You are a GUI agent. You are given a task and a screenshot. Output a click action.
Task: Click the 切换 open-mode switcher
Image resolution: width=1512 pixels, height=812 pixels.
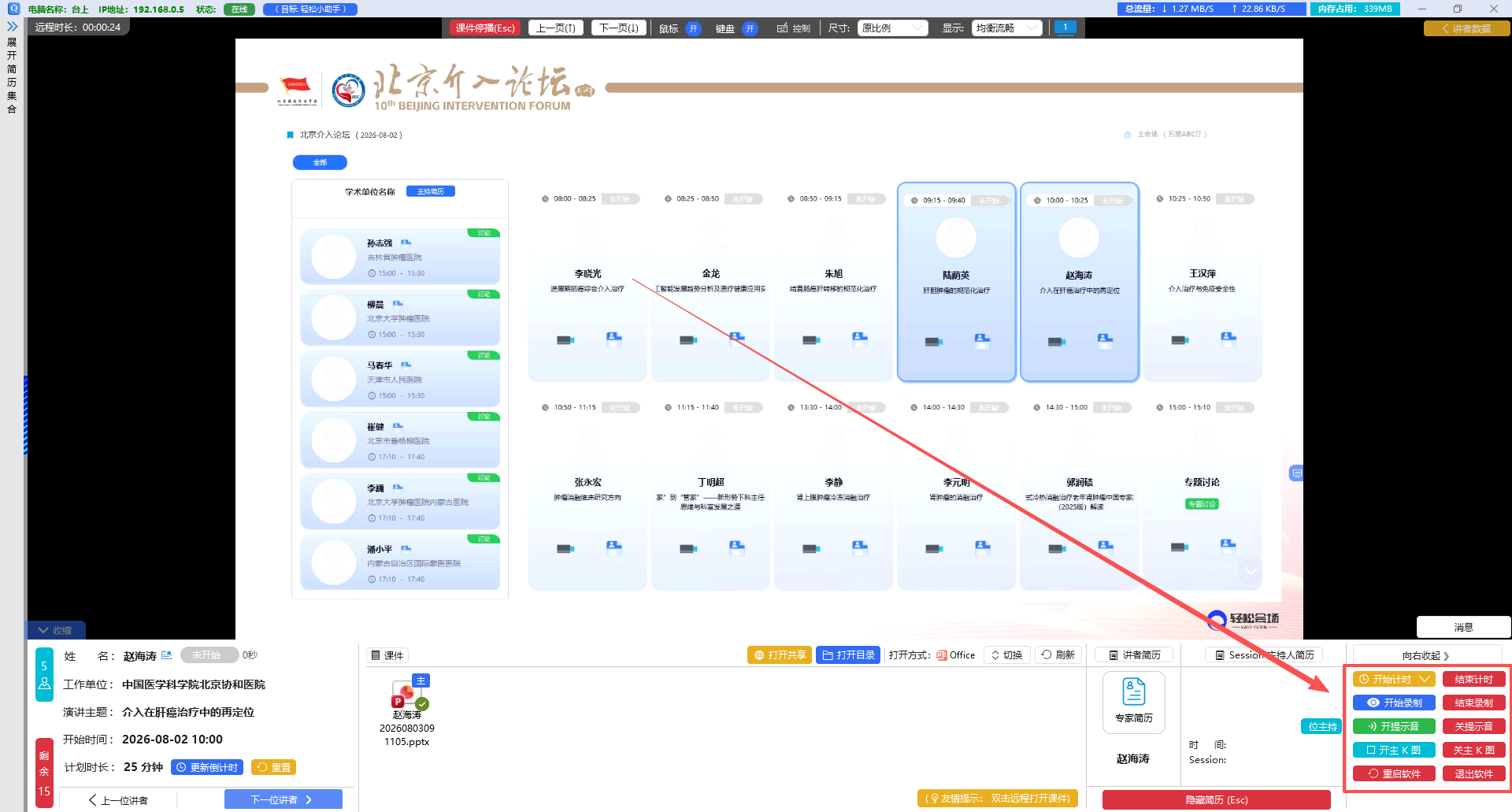pyautogui.click(x=1006, y=655)
